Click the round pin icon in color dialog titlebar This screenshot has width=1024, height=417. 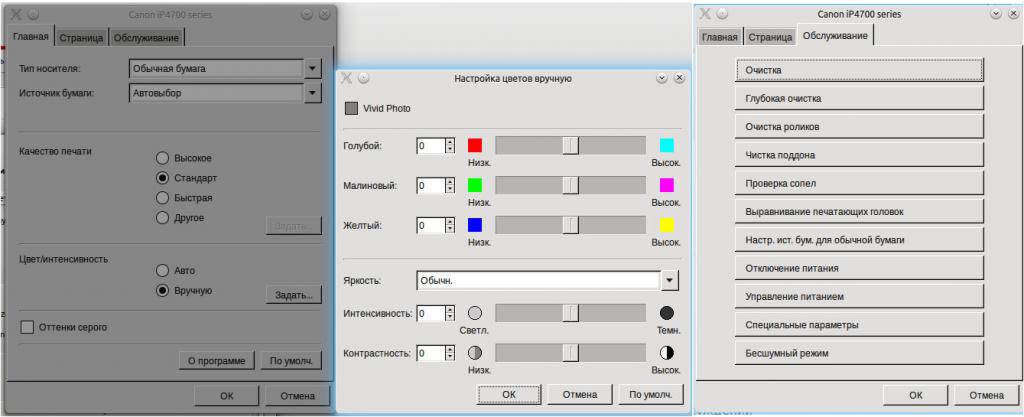point(364,78)
